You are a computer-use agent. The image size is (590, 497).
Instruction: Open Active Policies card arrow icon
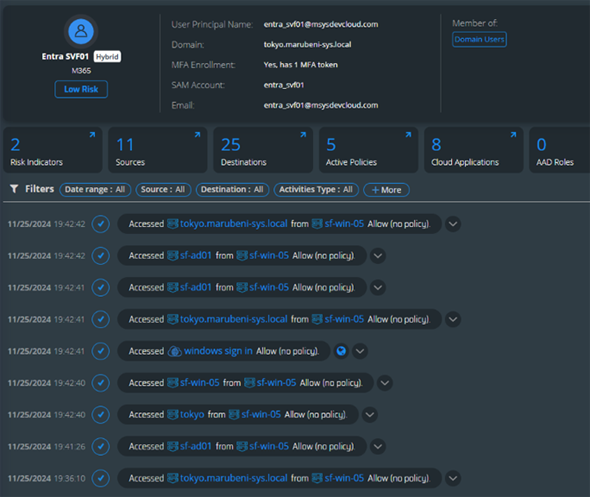pyautogui.click(x=408, y=135)
